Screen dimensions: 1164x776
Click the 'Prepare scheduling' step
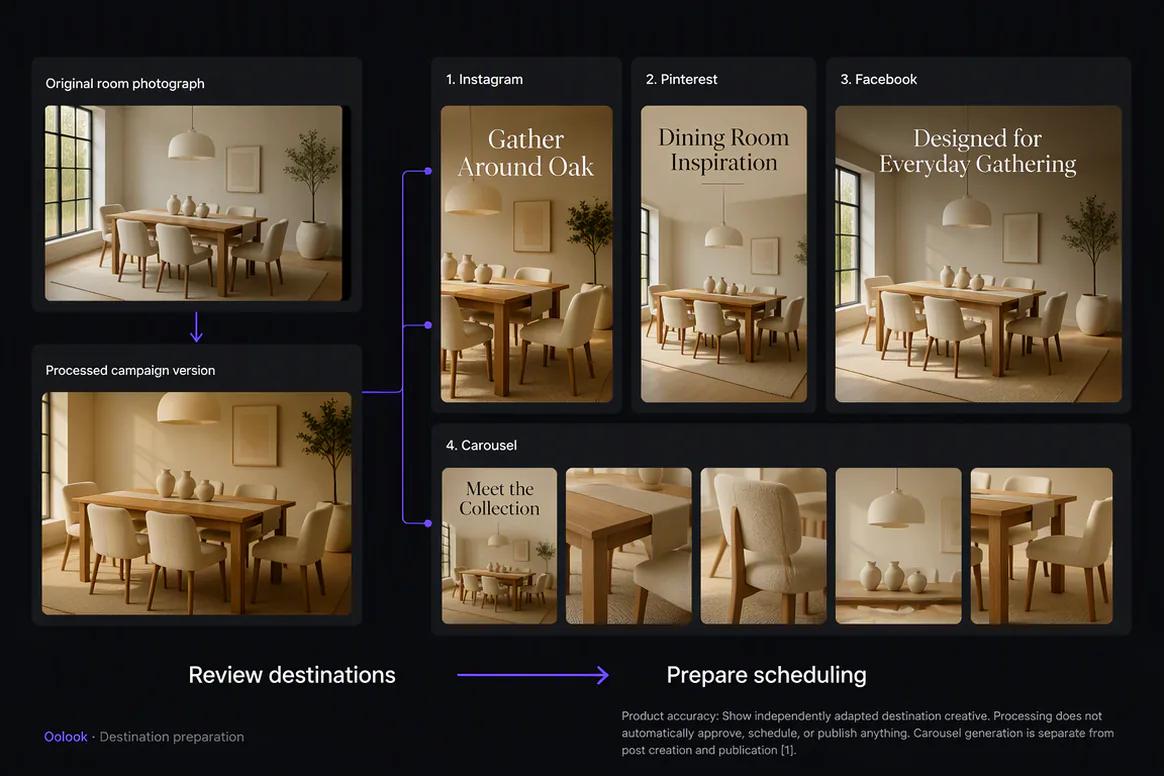766,675
